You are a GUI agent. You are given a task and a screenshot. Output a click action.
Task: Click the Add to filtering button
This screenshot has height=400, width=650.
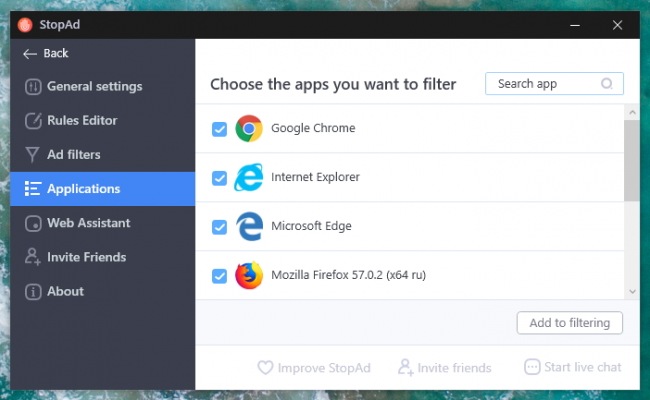[x=570, y=322]
